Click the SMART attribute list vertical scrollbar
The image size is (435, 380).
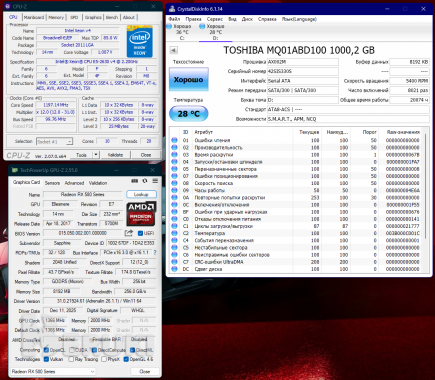[426, 200]
